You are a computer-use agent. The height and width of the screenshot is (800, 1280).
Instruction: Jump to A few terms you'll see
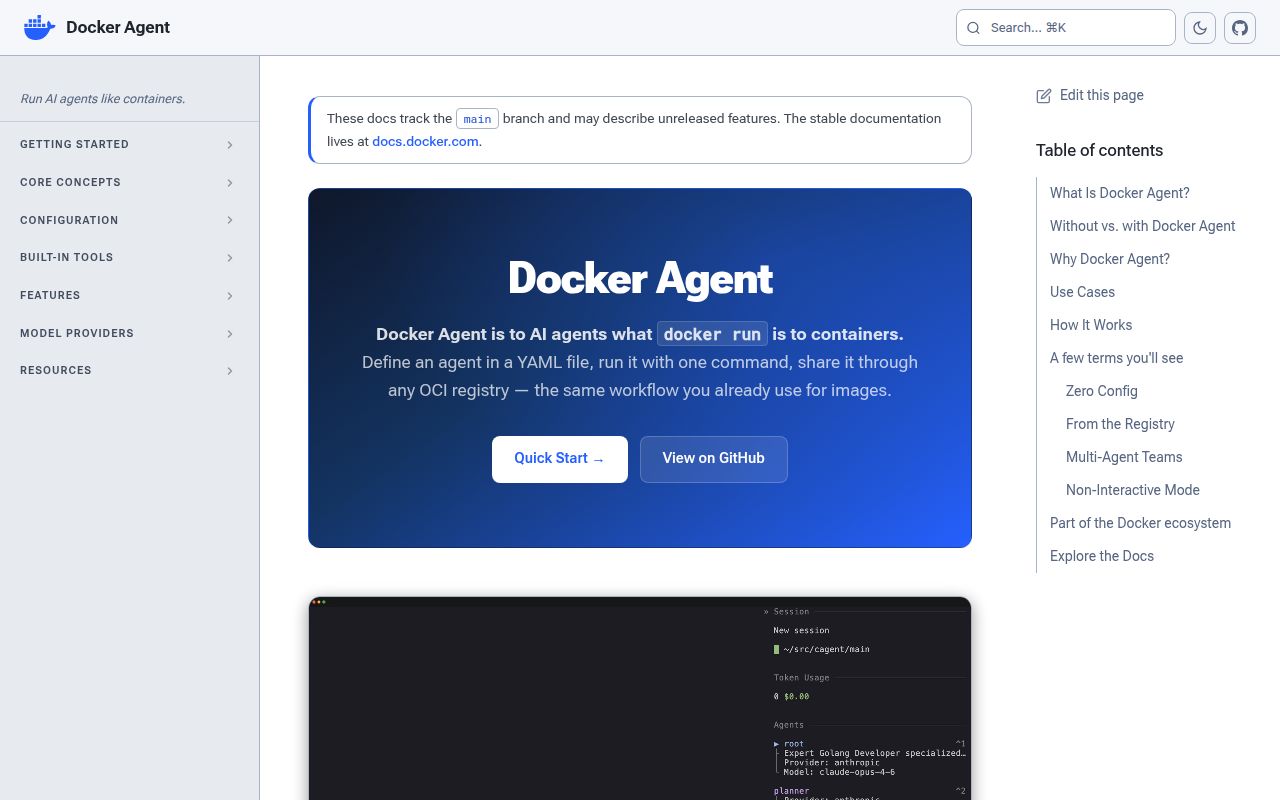pos(1116,358)
